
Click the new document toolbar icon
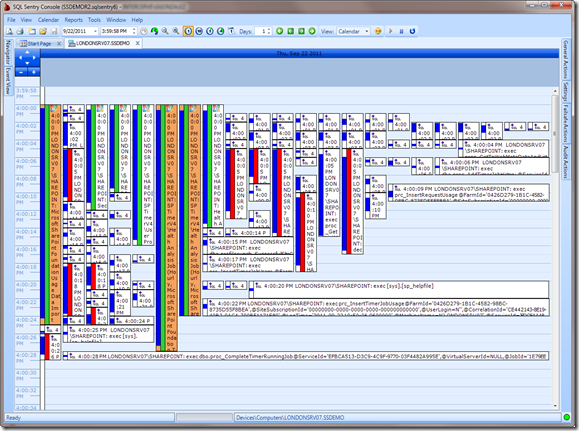click(x=32, y=31)
